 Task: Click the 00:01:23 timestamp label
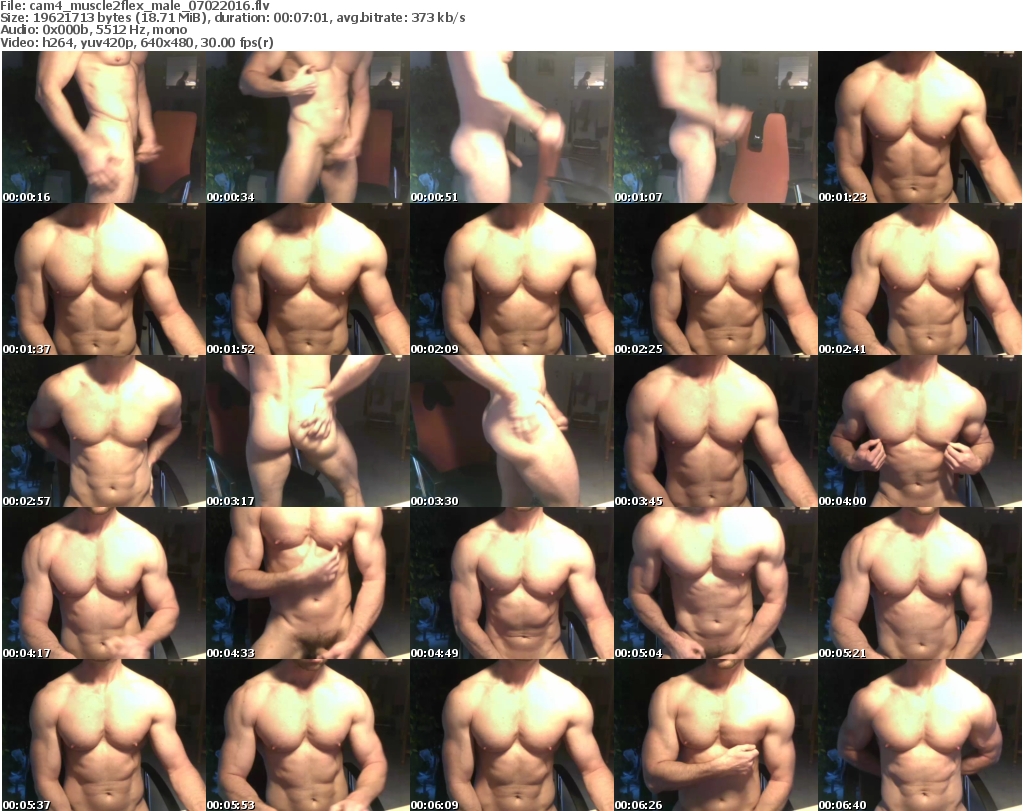coord(842,197)
